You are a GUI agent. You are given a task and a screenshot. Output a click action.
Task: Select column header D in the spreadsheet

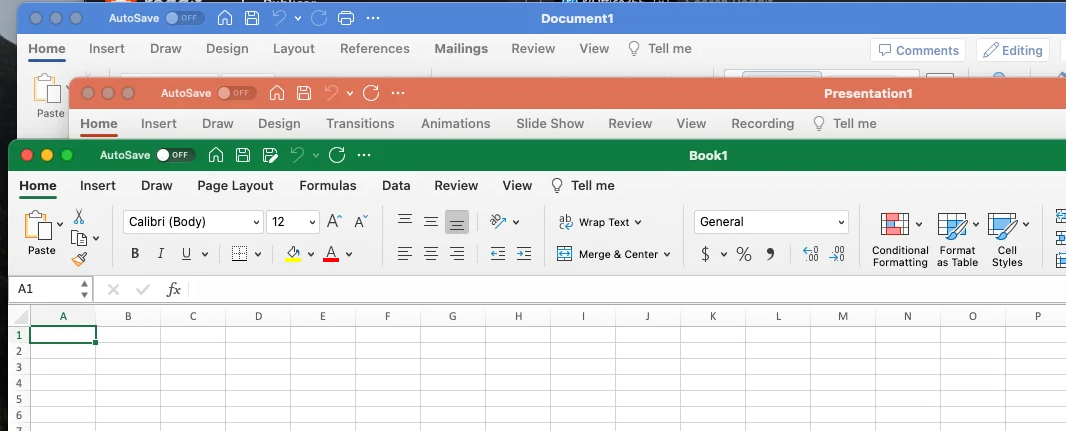click(258, 316)
